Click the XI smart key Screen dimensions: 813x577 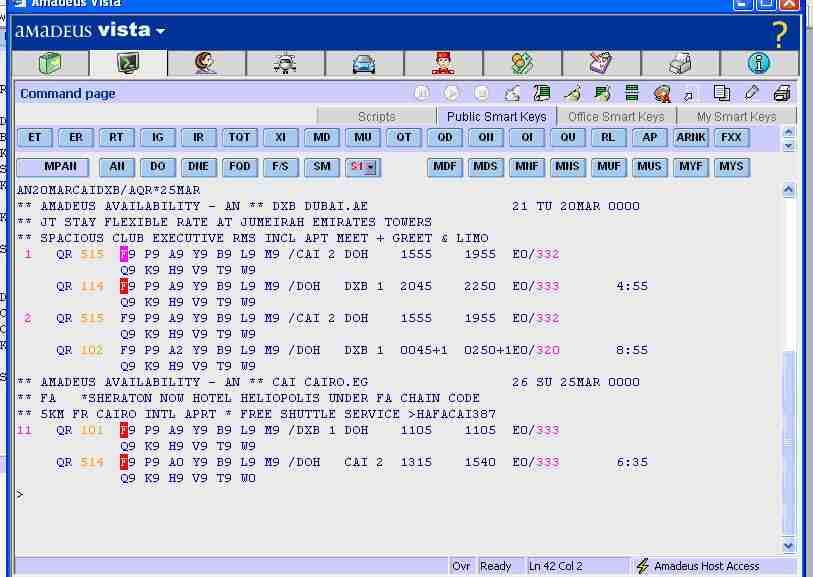[281, 137]
